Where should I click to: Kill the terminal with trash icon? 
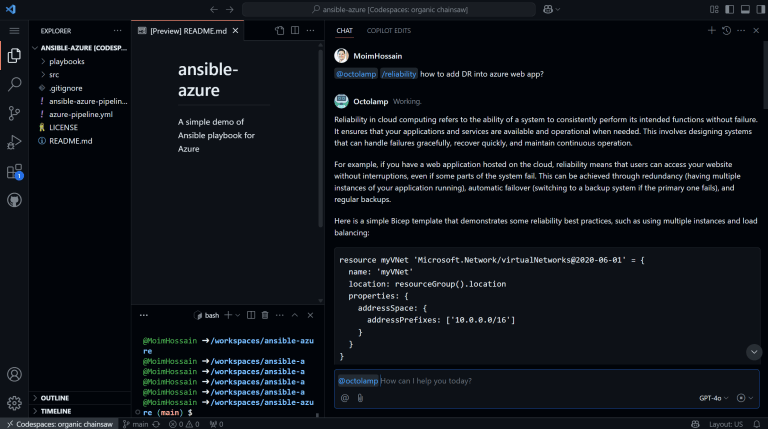(x=265, y=315)
